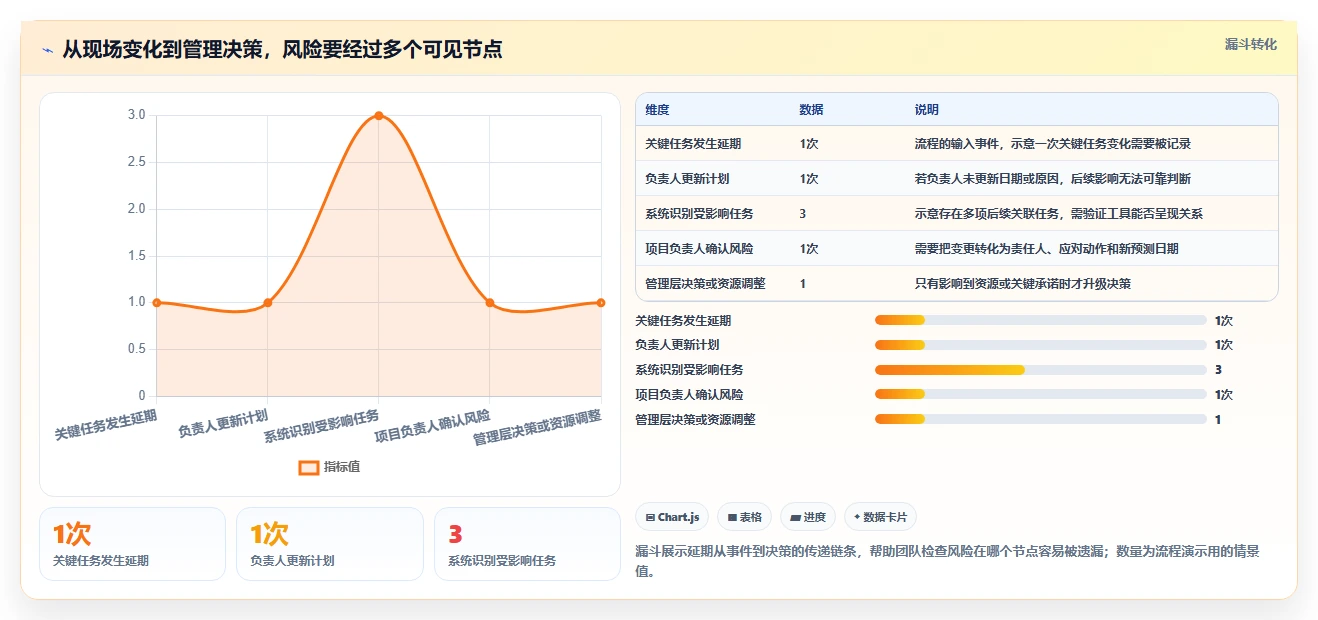Click the 项目负责人确认风险 progress bar
This screenshot has height=620, width=1318.
(x=1040, y=394)
